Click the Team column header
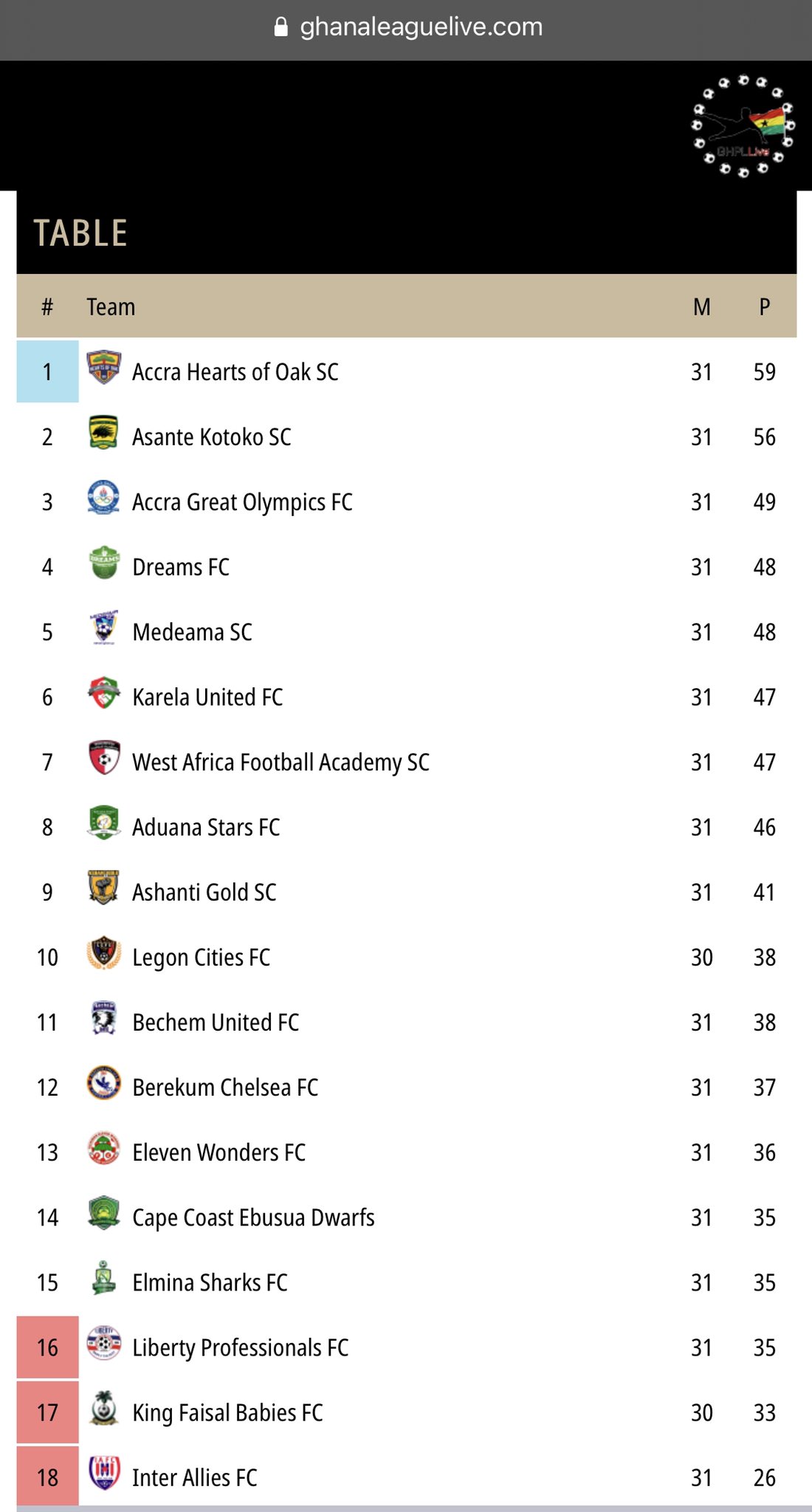Screen dimensions: 812x1512 click(x=111, y=306)
